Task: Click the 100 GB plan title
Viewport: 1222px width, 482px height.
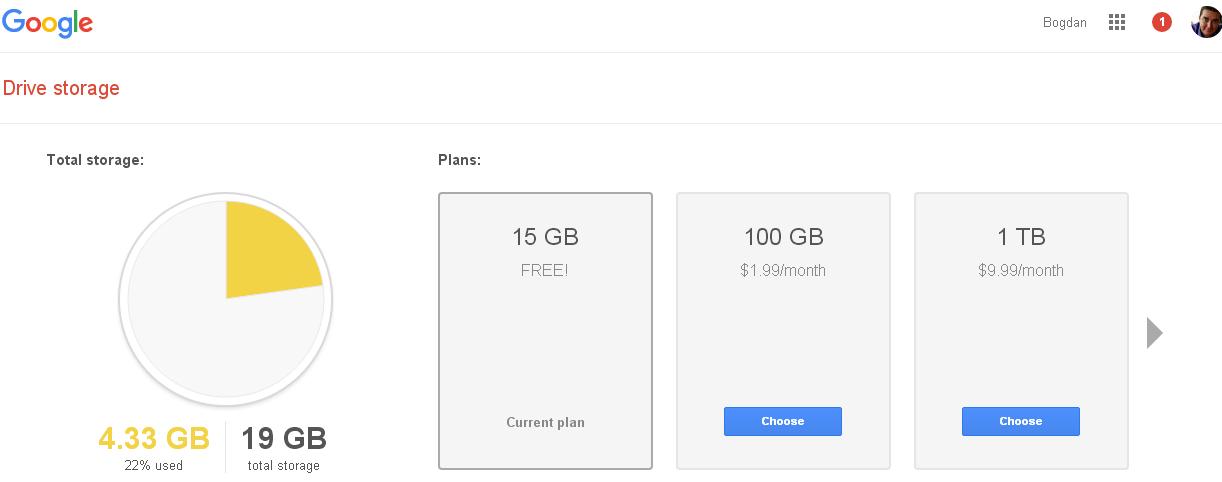Action: tap(783, 237)
